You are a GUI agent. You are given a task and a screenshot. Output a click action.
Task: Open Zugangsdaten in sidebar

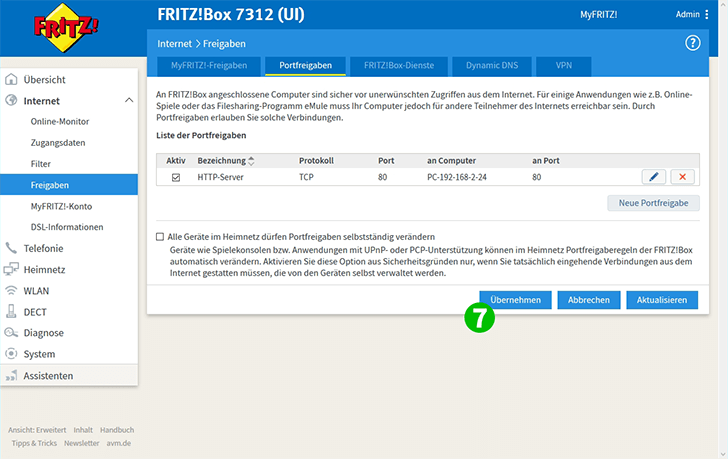coord(58,143)
